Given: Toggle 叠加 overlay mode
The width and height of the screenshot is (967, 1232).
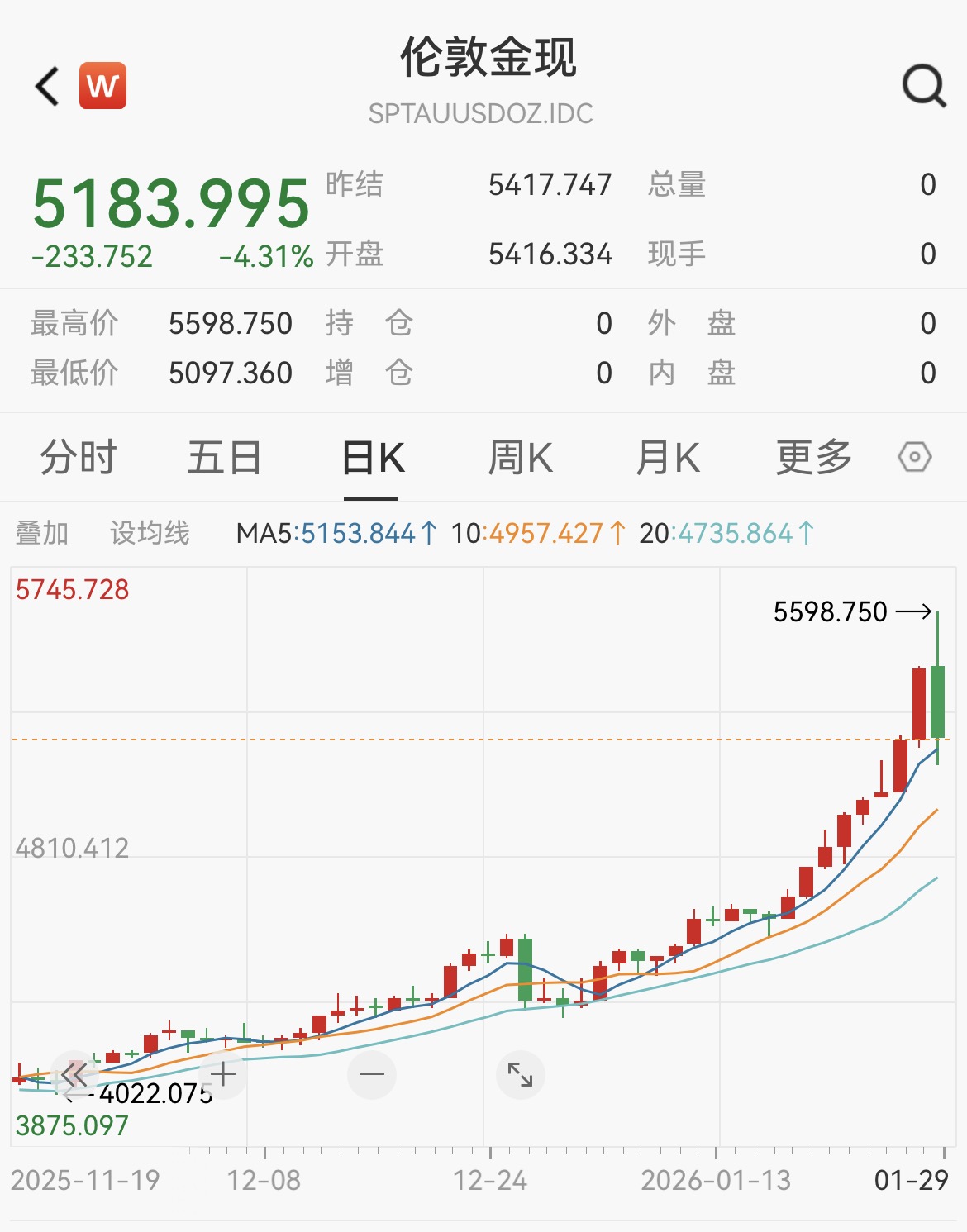Looking at the screenshot, I should point(43,533).
